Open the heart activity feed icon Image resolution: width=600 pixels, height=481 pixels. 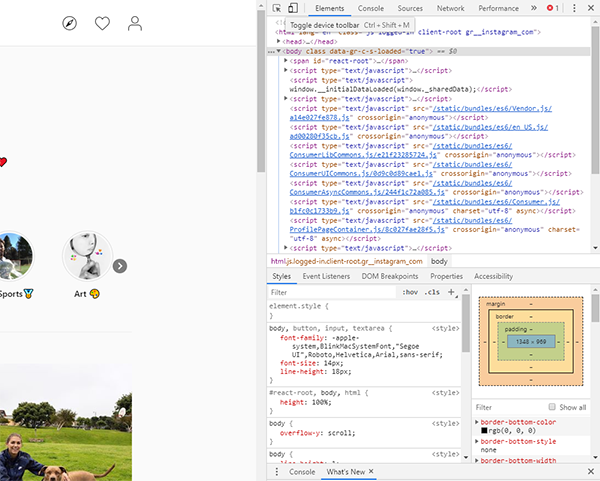[102, 23]
